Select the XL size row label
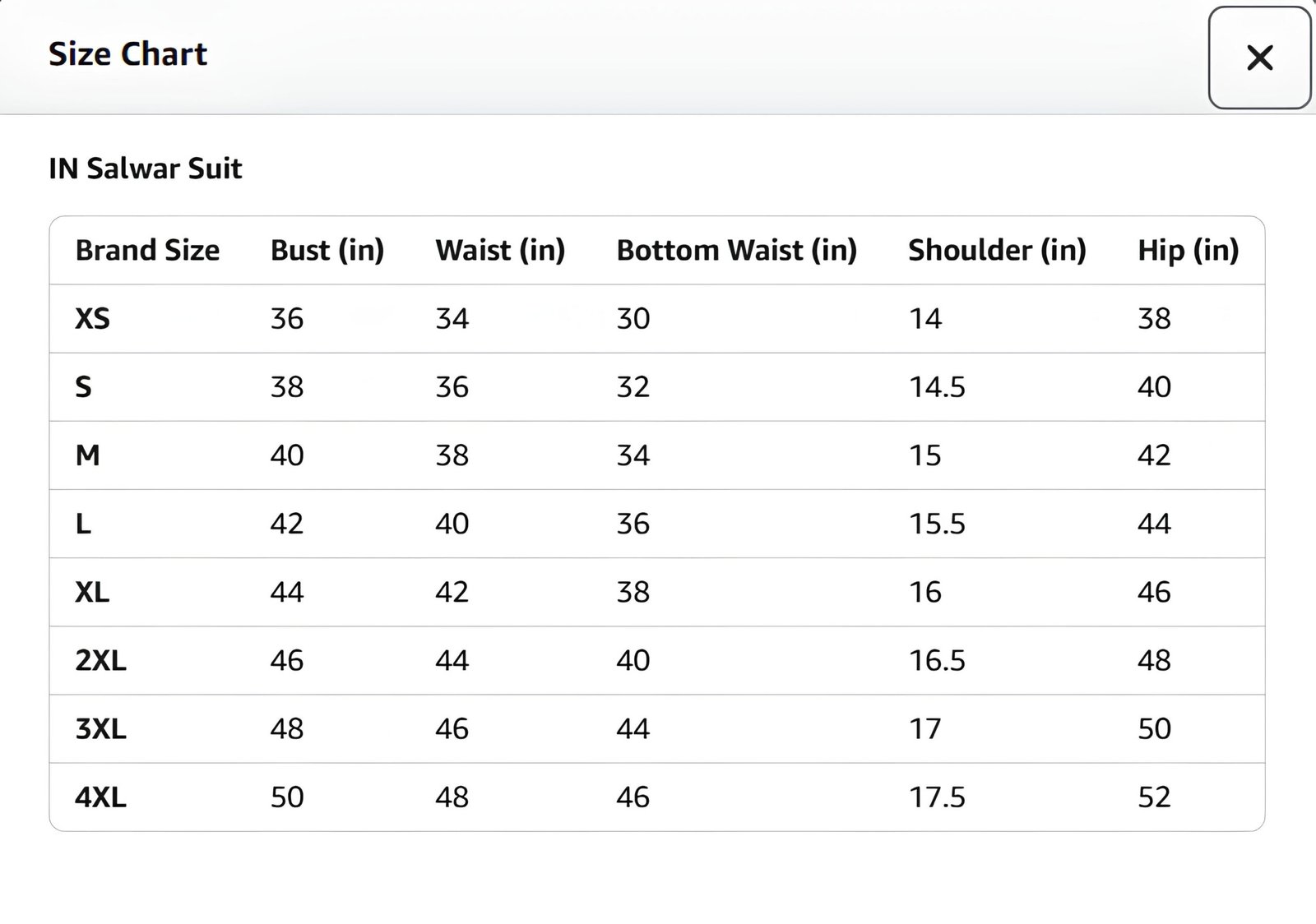 92,592
